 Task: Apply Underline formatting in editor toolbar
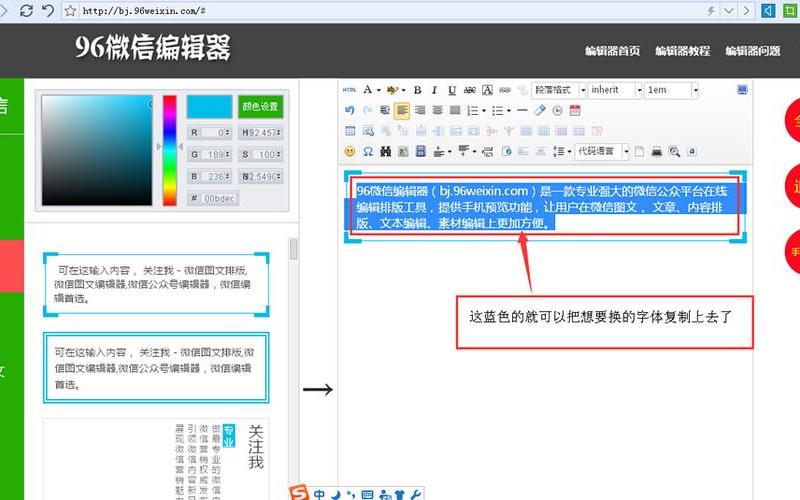[x=452, y=90]
